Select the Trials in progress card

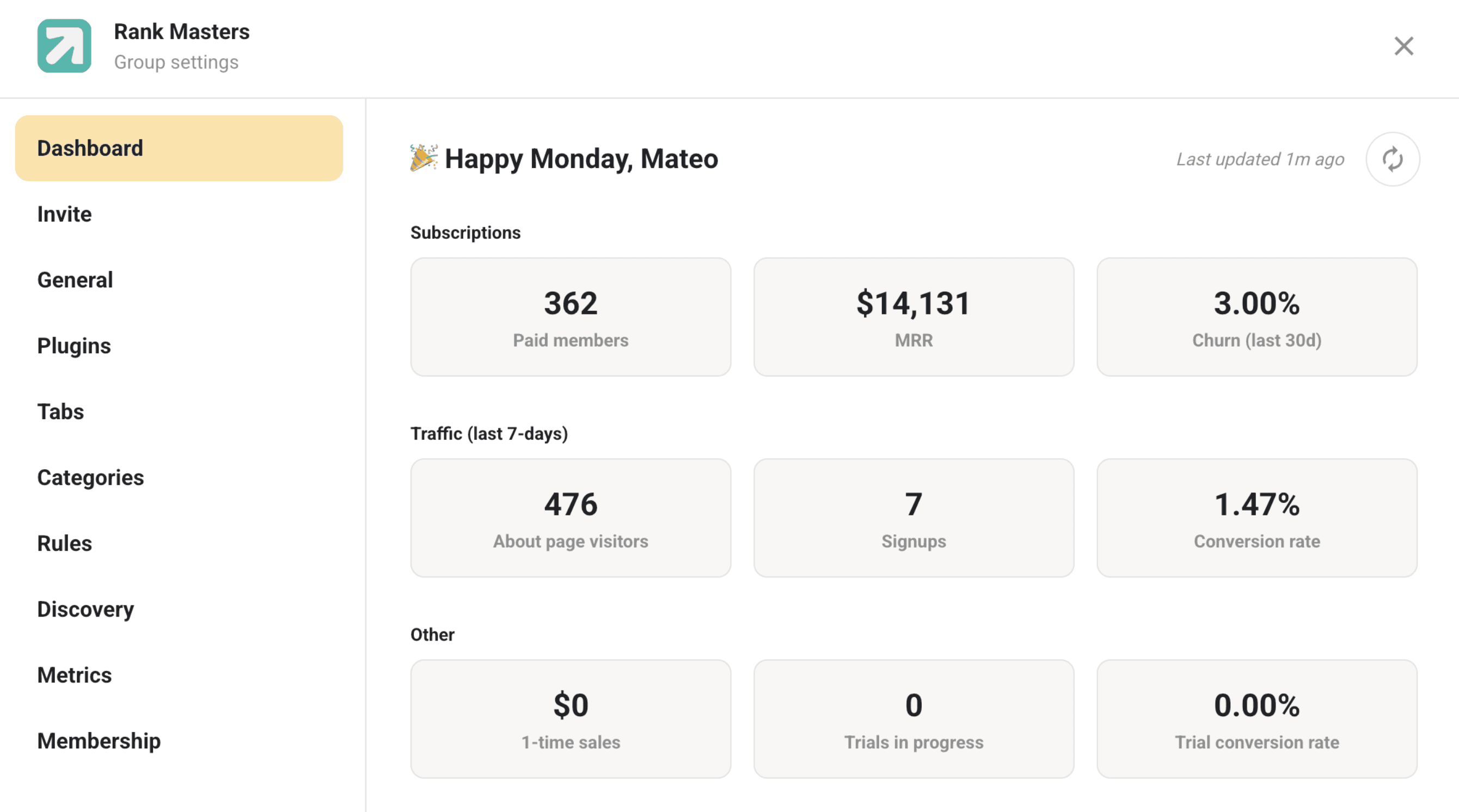(913, 719)
